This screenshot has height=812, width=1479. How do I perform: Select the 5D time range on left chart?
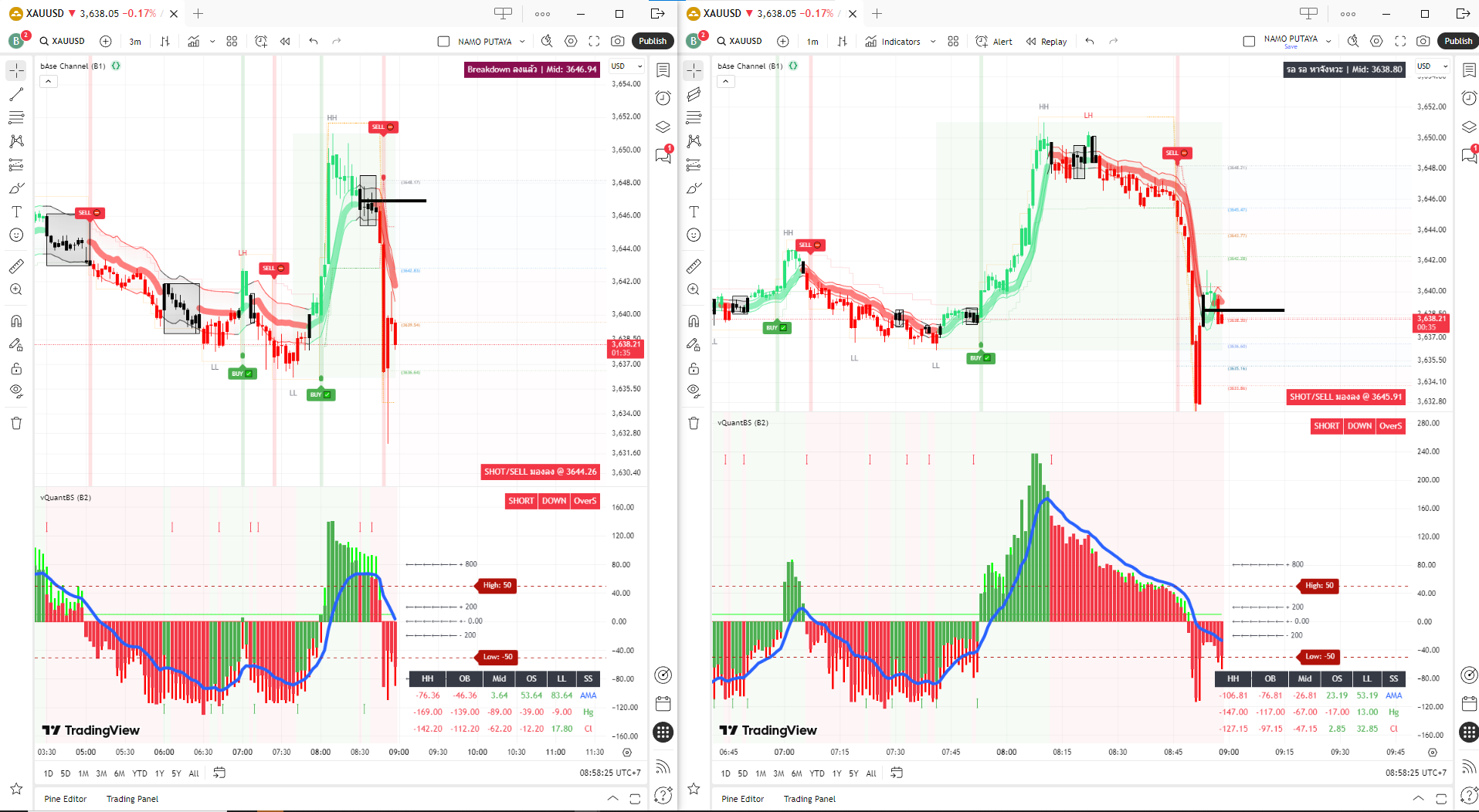[66, 773]
